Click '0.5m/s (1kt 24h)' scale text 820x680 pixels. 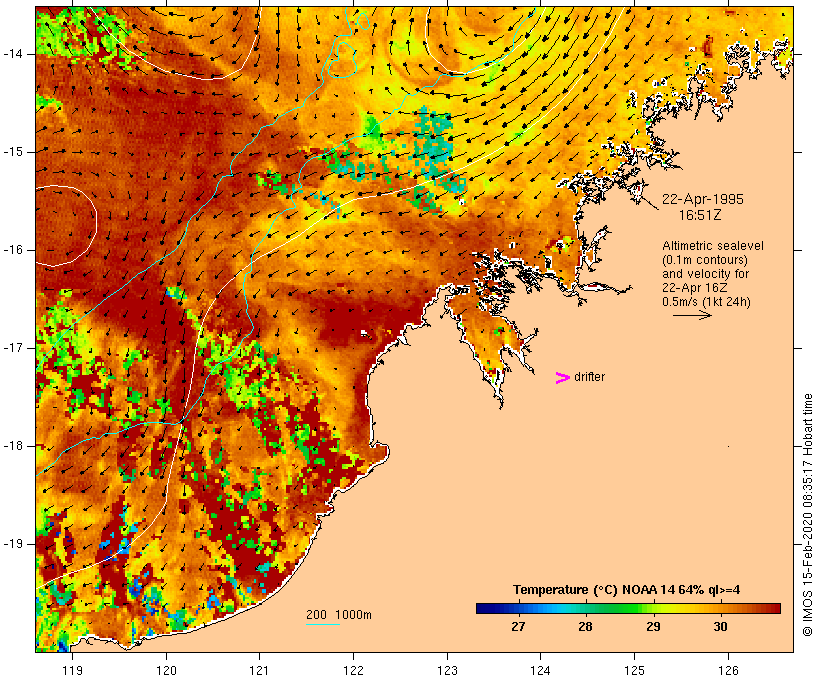point(706,302)
